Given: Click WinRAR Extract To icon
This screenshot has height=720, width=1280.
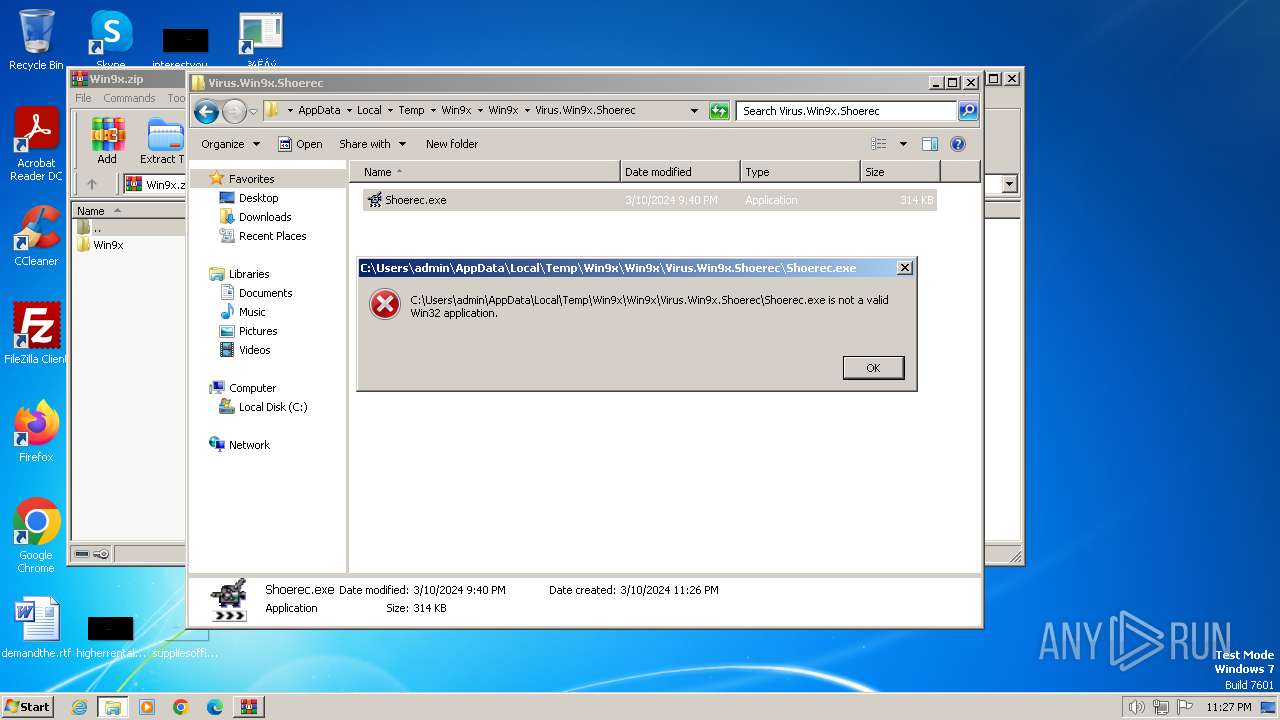Looking at the screenshot, I should point(162,142).
